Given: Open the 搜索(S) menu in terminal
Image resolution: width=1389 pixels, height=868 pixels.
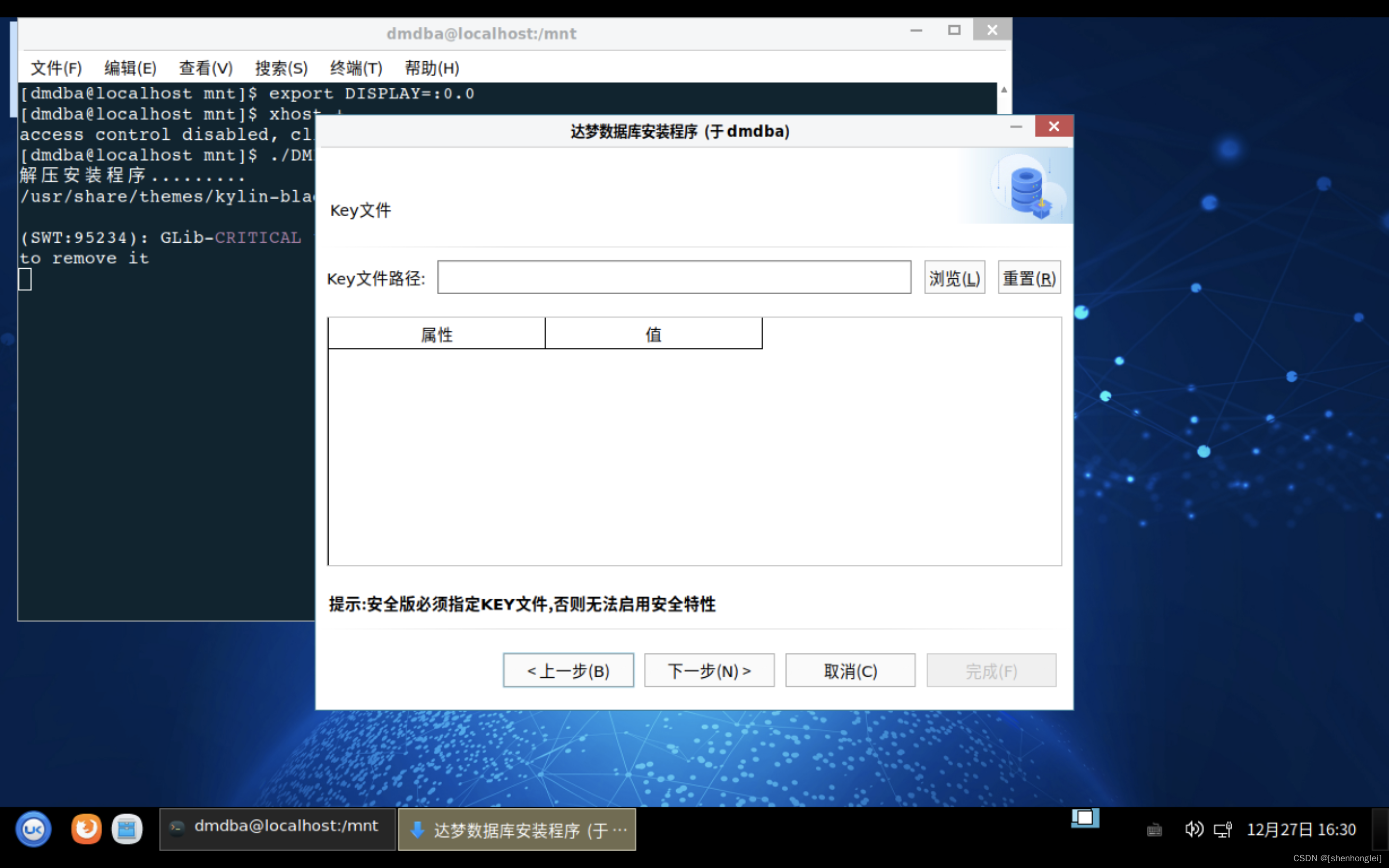Looking at the screenshot, I should [281, 68].
